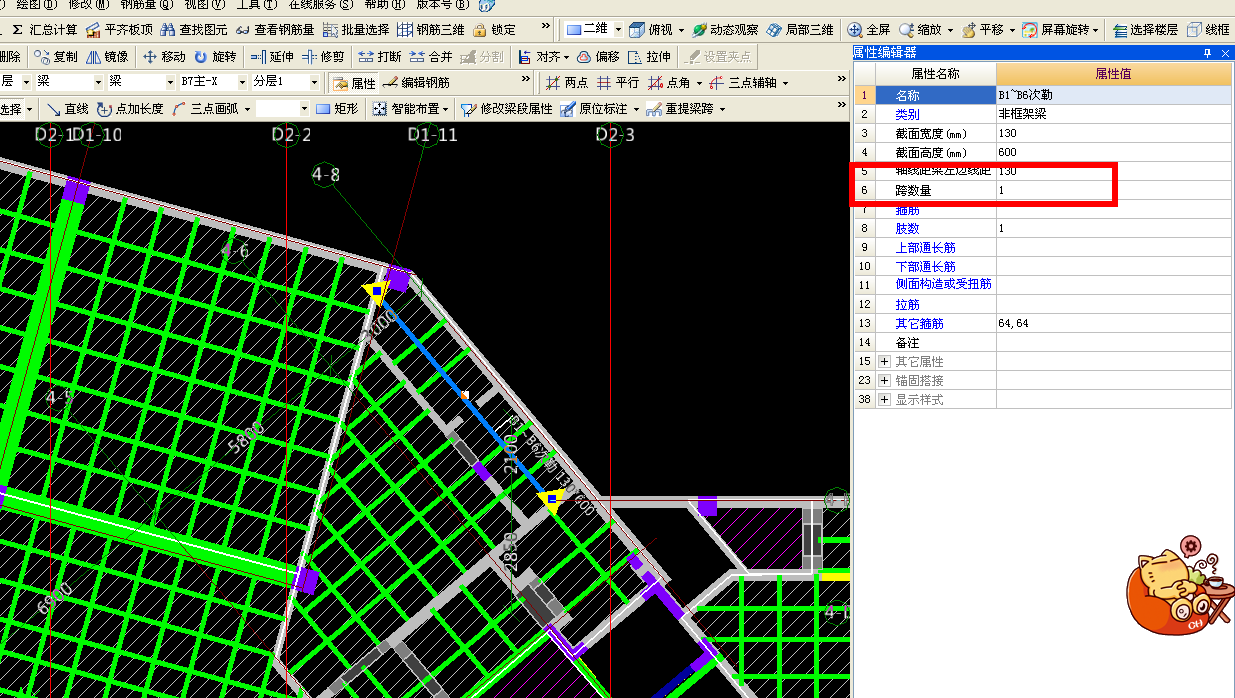Click the 锁定 lock tool
The height and width of the screenshot is (698, 1235).
[x=494, y=30]
